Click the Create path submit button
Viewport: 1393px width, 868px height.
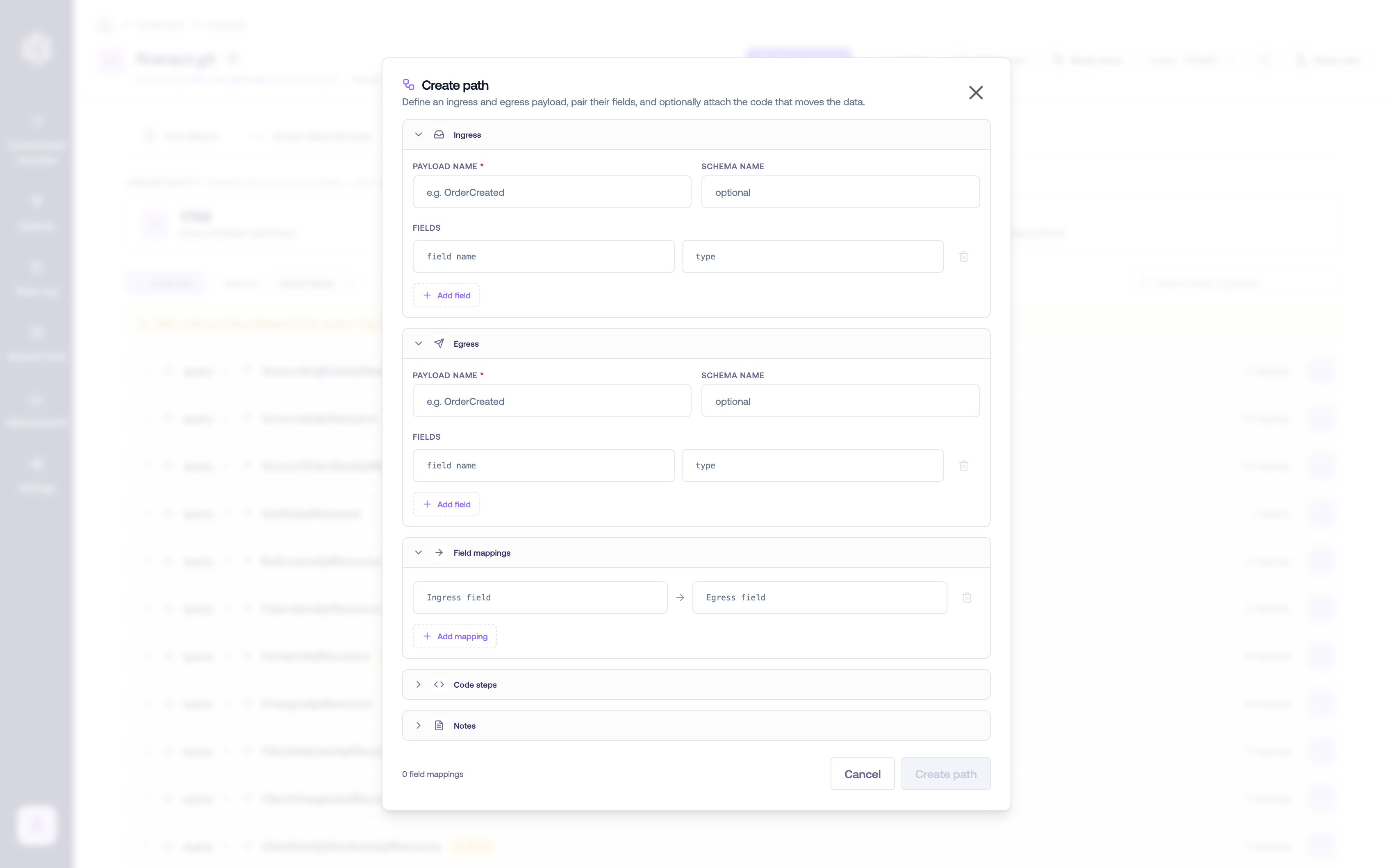click(946, 774)
